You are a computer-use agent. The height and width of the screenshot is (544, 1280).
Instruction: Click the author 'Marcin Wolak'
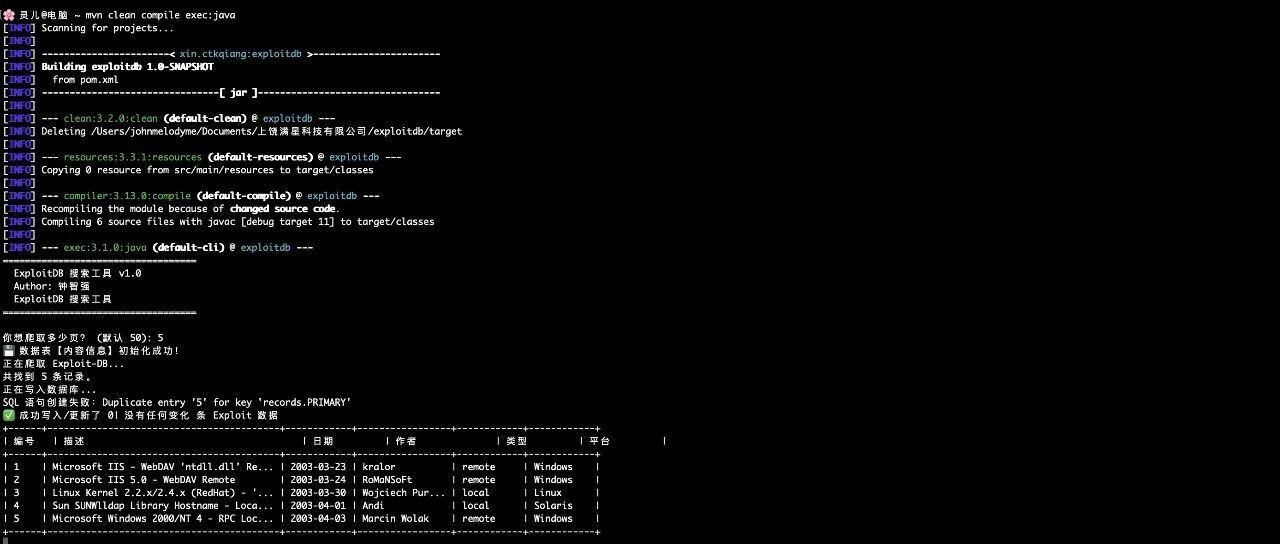coord(396,519)
